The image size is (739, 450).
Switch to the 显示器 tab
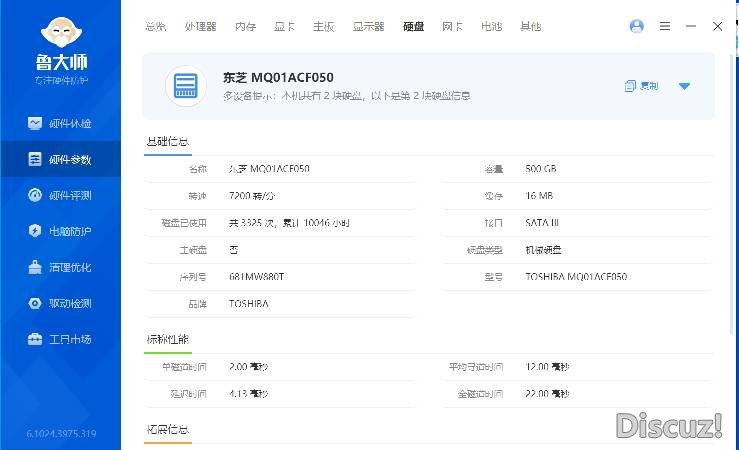(x=368, y=26)
